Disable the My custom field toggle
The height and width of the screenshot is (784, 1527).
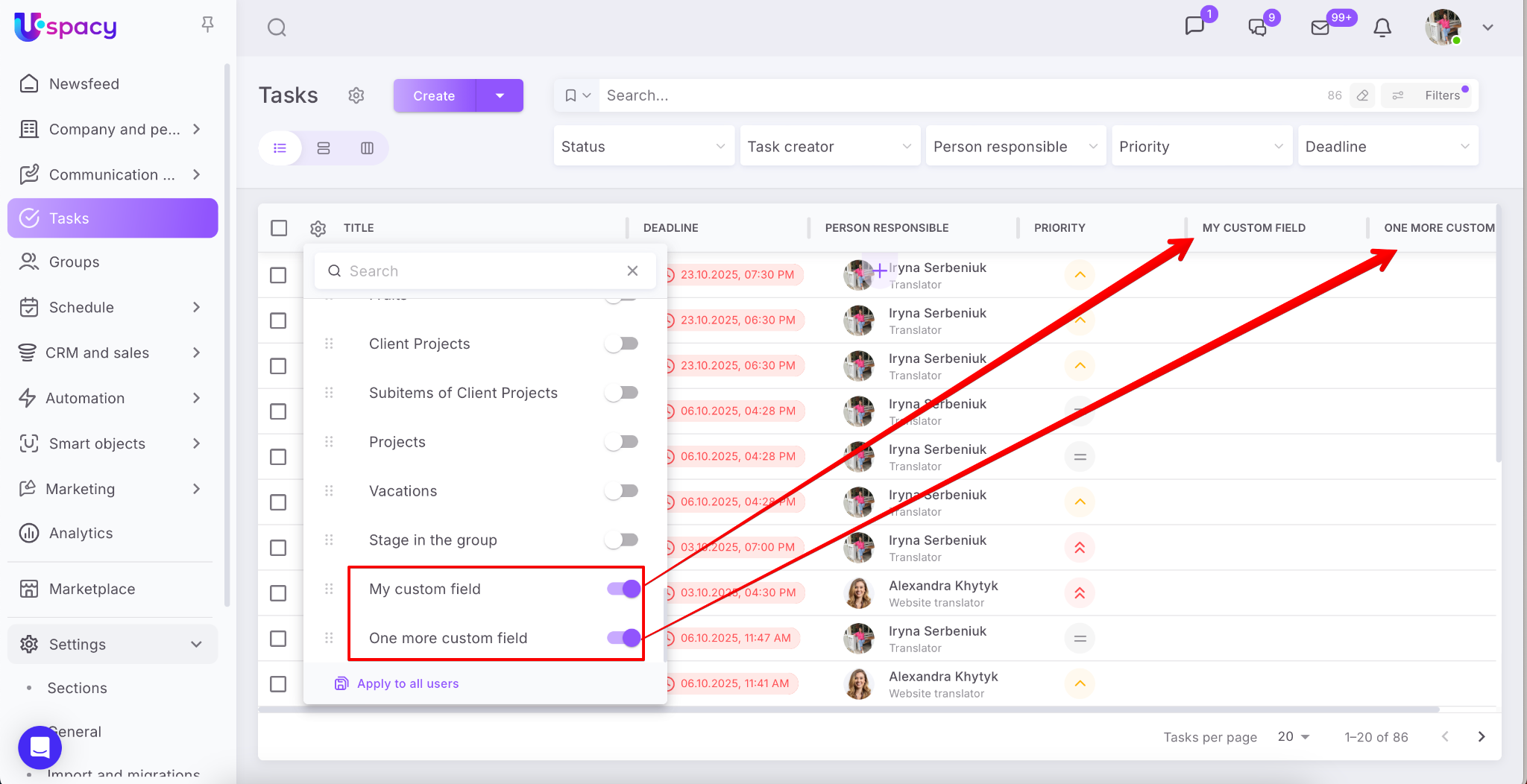tap(623, 589)
